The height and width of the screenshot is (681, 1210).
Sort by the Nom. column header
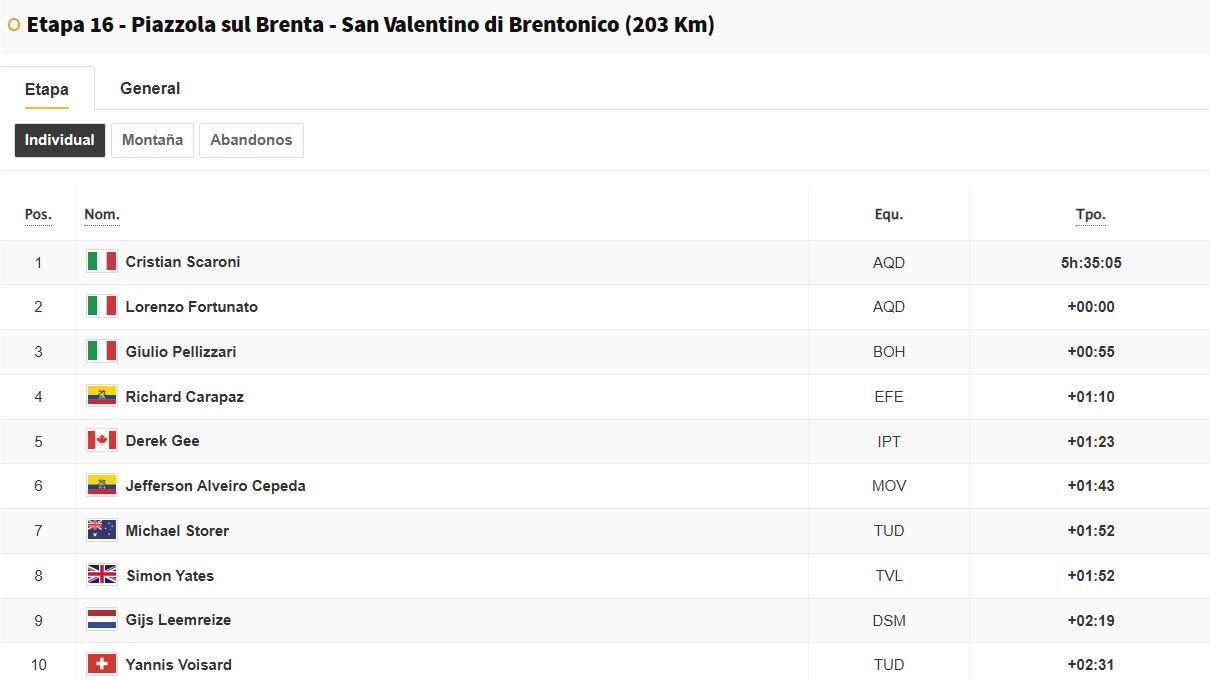[x=102, y=215]
